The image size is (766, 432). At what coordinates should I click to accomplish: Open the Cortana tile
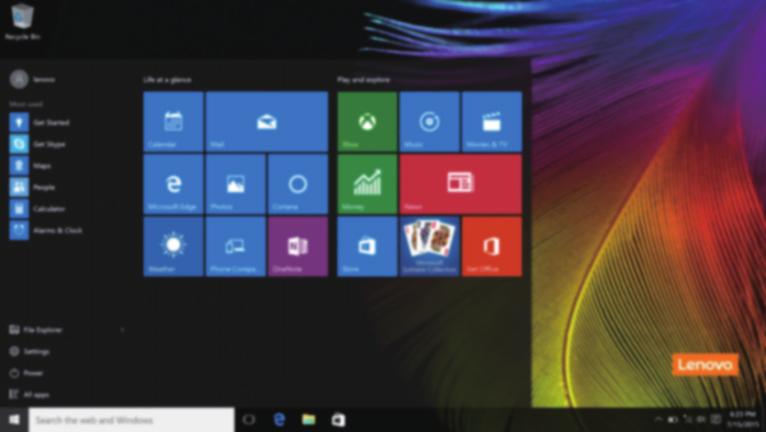point(298,184)
